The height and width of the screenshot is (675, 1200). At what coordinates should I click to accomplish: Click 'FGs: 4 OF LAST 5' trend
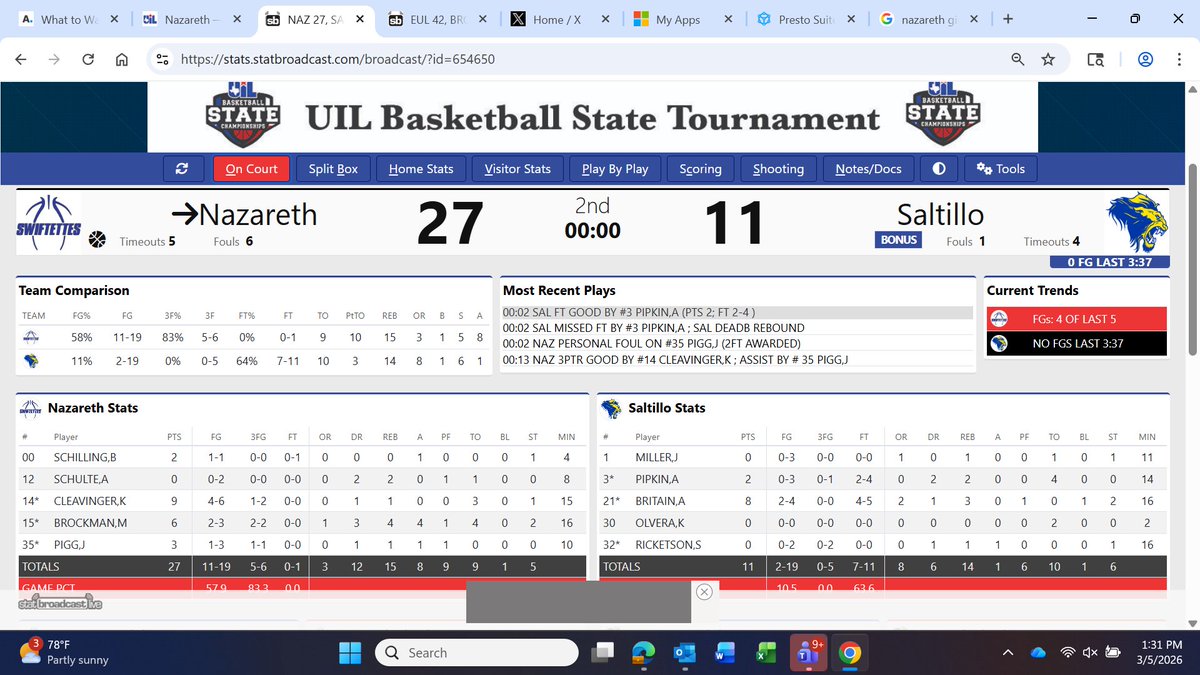1076,318
